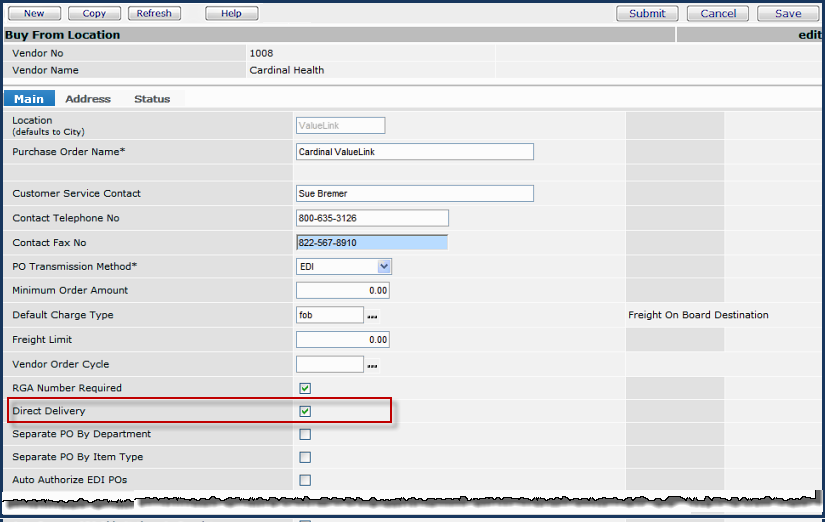Click into the Purchase Order Name field

[x=414, y=152]
